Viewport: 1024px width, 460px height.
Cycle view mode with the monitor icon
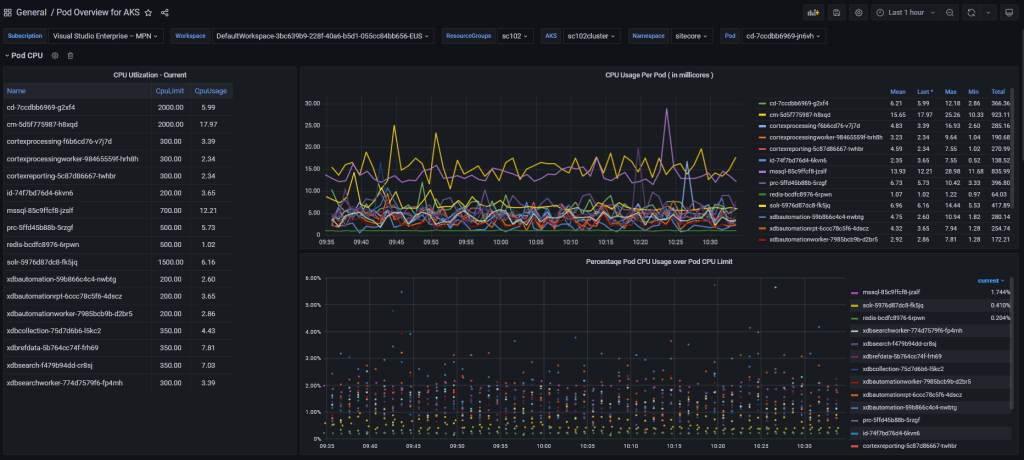(x=1008, y=12)
